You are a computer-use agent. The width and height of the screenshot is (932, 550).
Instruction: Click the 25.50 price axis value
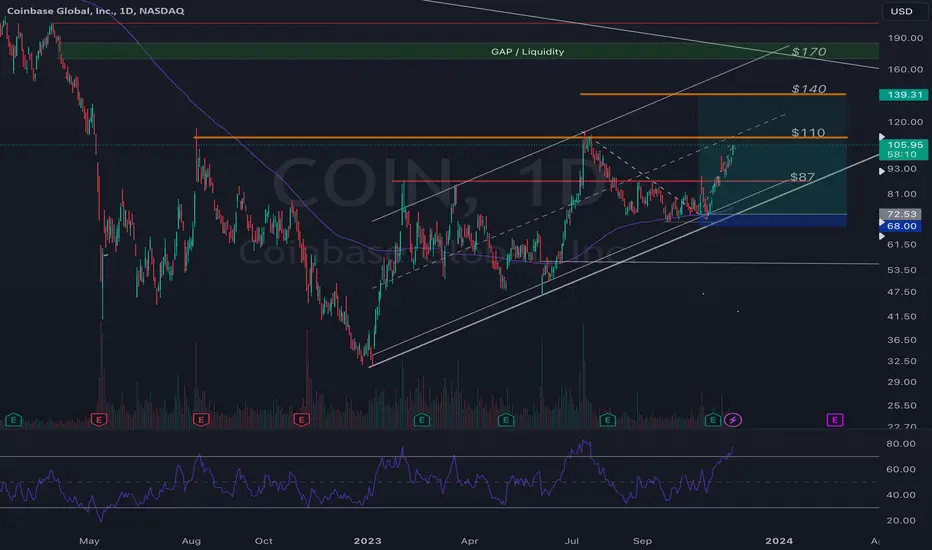902,406
